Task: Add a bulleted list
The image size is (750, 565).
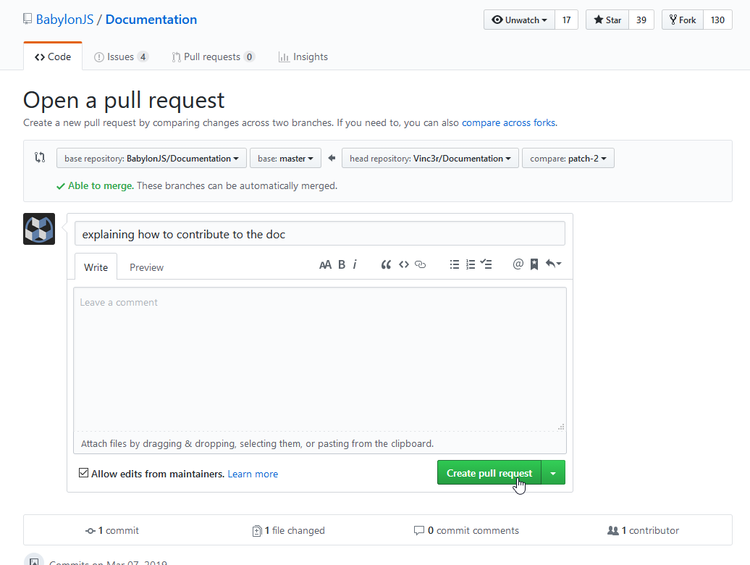Action: pos(454,265)
